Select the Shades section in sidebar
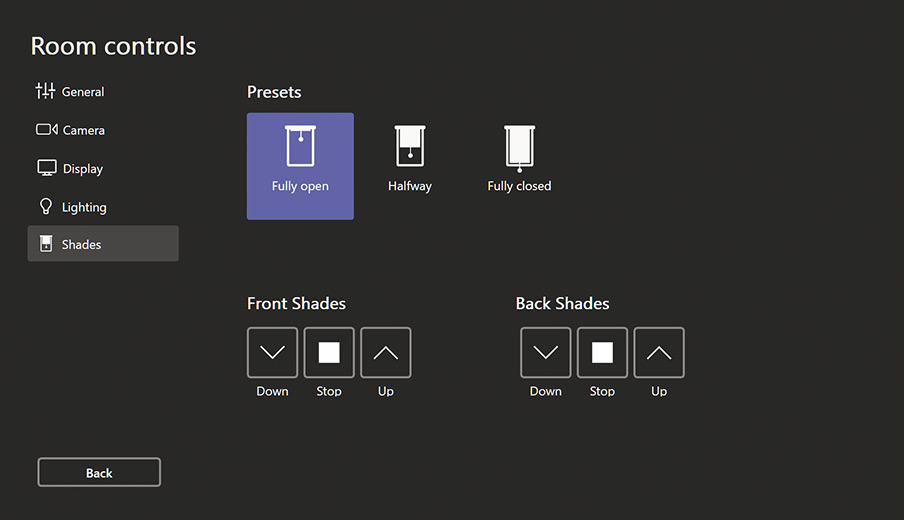This screenshot has width=904, height=520. point(103,243)
